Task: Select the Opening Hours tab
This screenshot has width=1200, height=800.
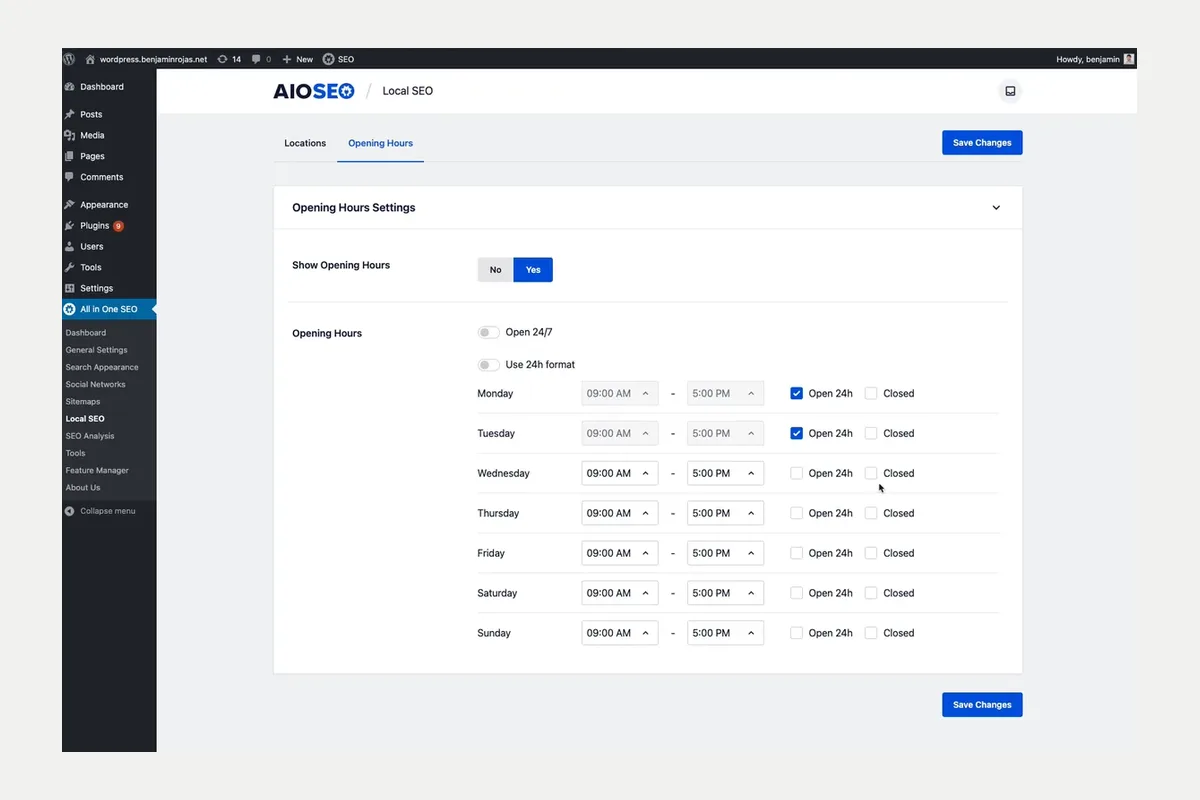Action: coord(381,143)
